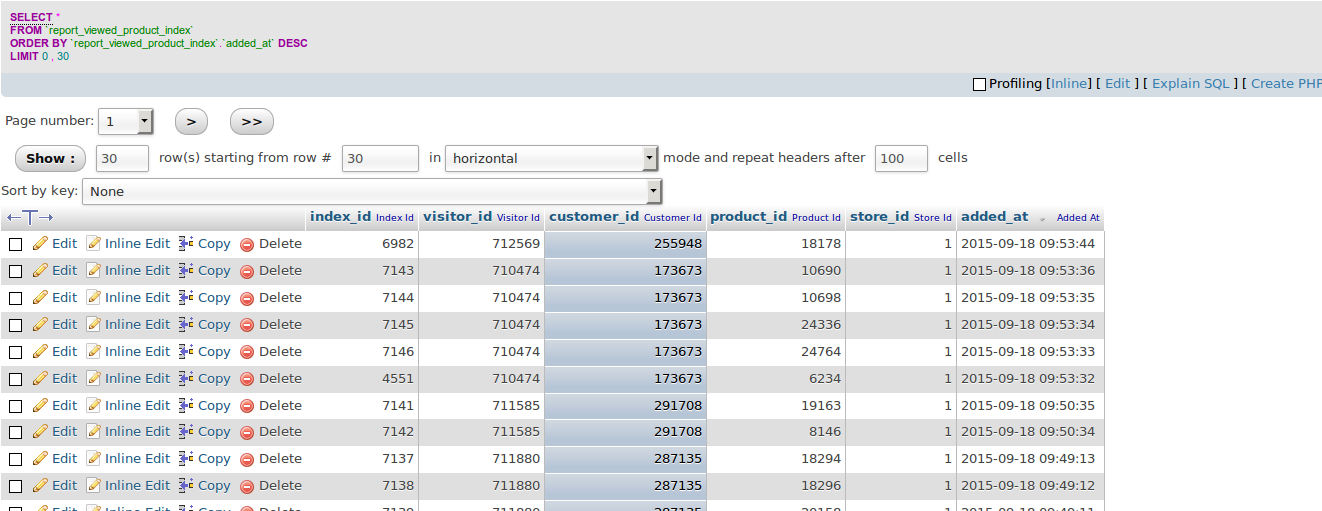This screenshot has height=511, width=1322.
Task: Select product_id cell 8146
Action: (x=776, y=432)
